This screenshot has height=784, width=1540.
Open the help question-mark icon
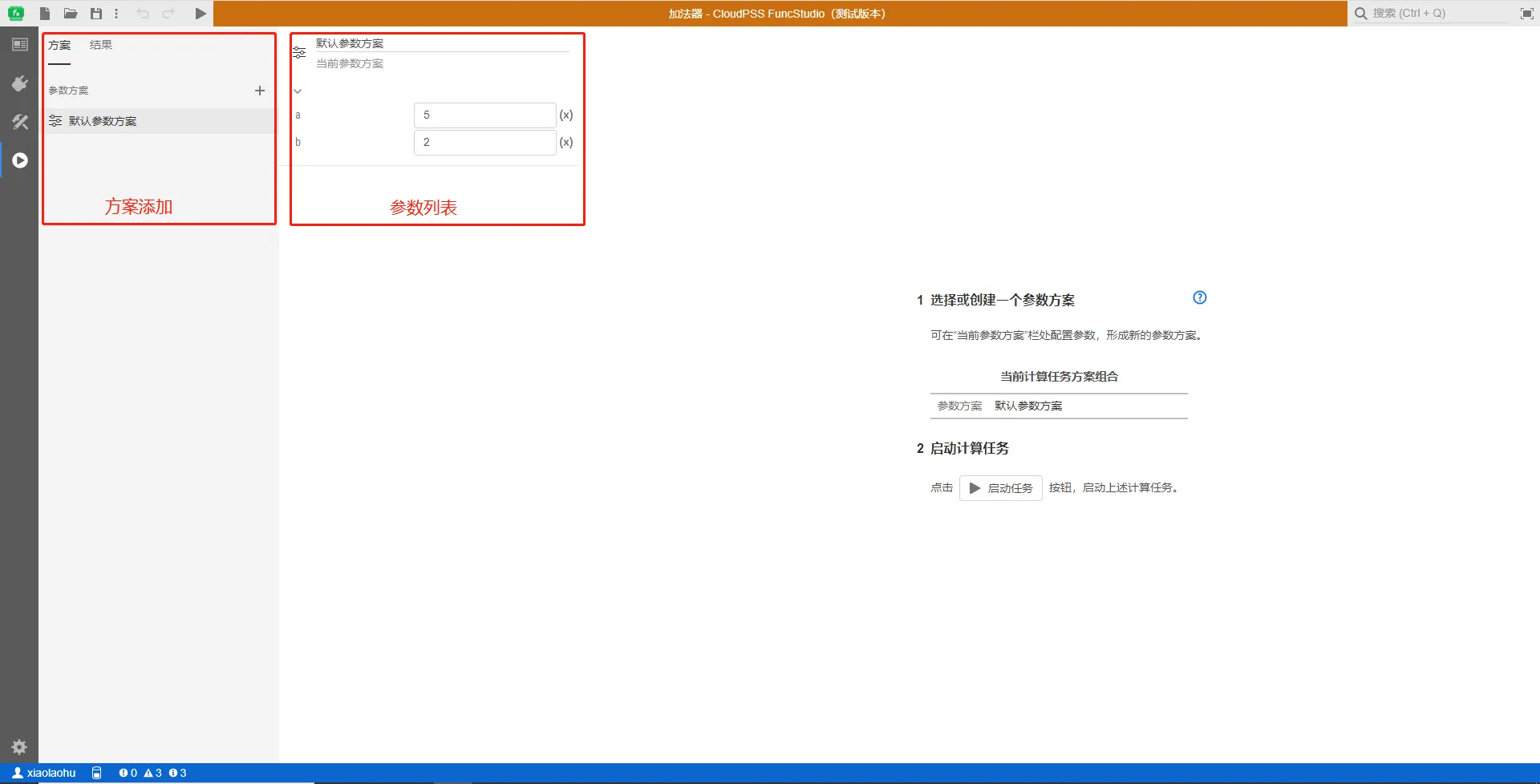[x=1200, y=297]
